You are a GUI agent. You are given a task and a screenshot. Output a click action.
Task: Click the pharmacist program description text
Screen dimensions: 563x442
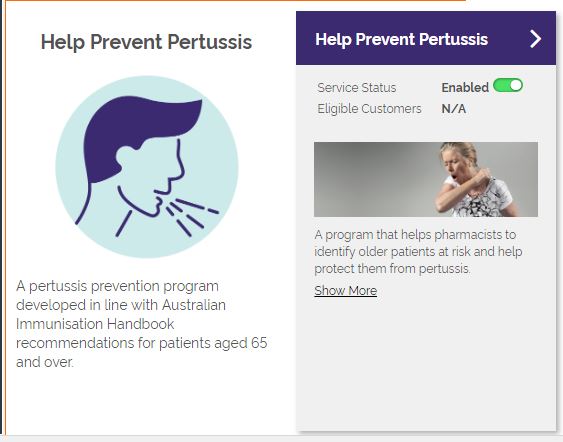[x=418, y=251]
